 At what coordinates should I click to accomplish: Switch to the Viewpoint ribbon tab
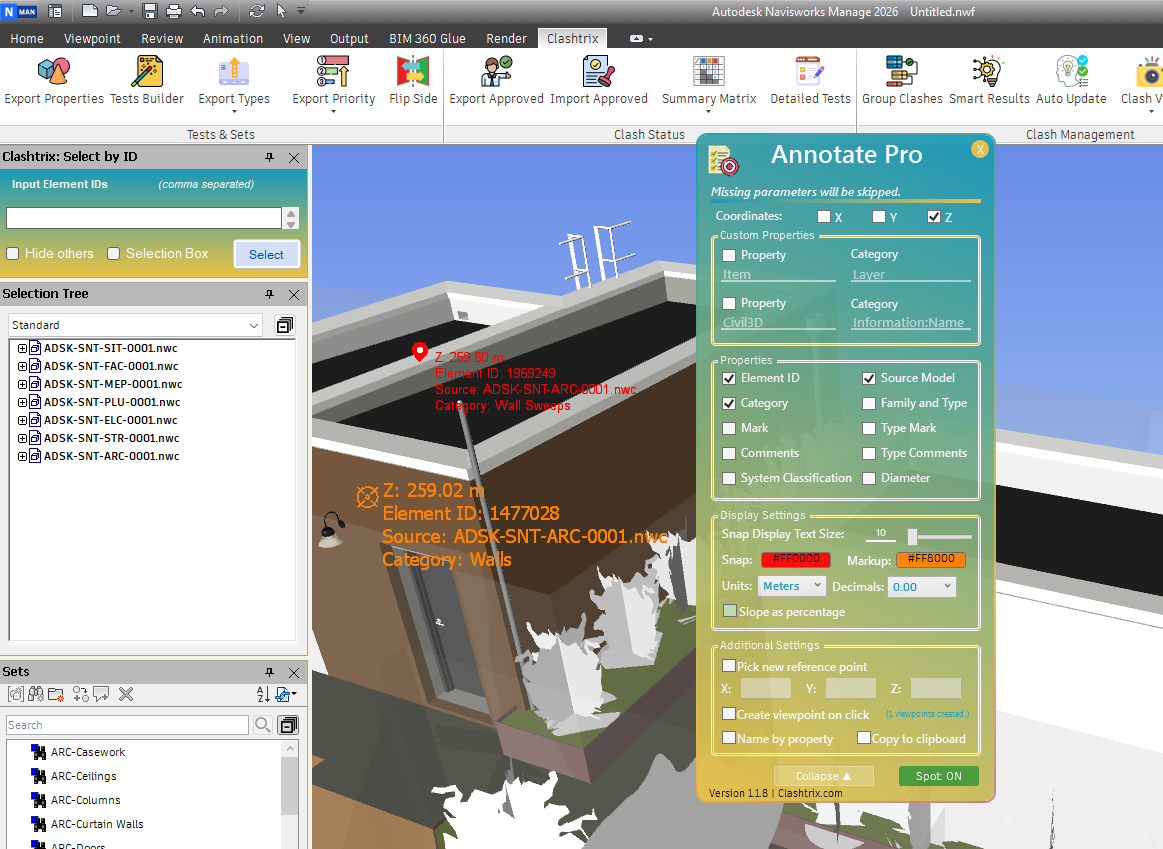tap(92, 38)
